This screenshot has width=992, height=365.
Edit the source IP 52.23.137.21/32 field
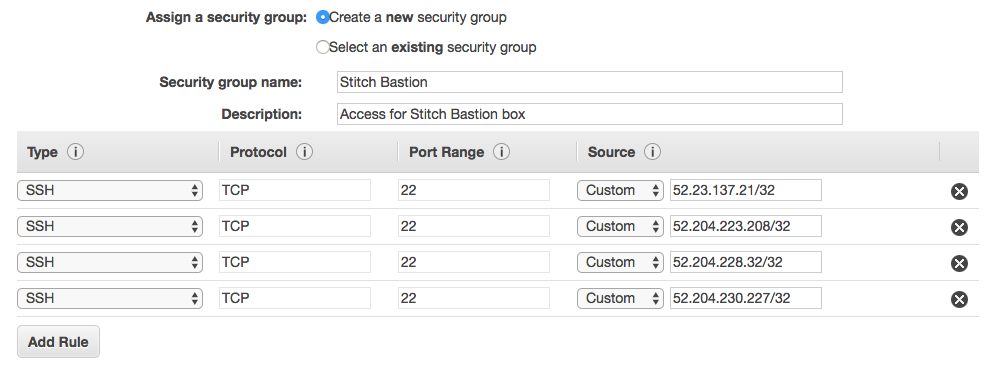point(746,190)
